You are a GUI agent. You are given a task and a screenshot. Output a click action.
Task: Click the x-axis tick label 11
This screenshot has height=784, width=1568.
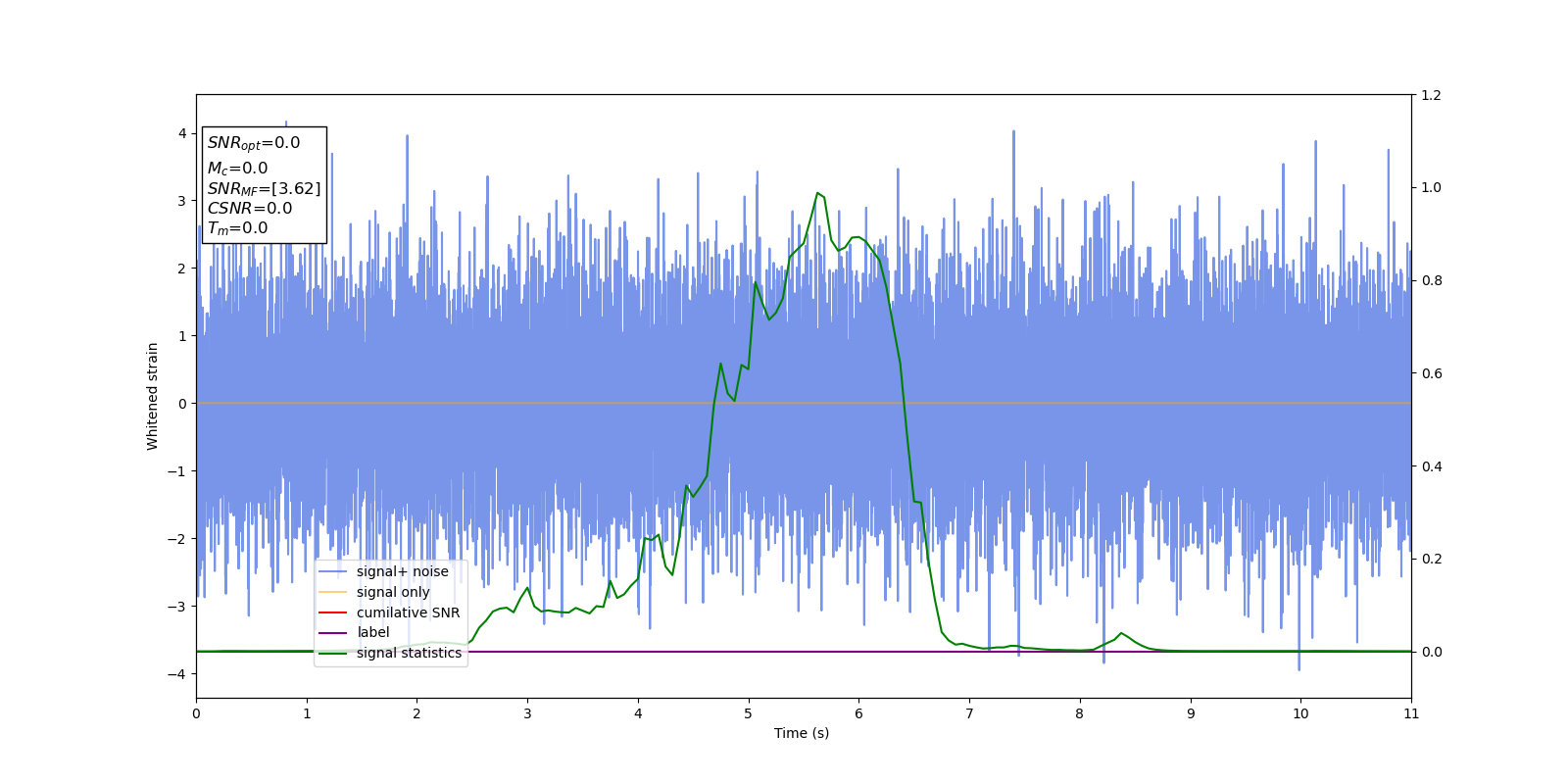[x=1411, y=713]
